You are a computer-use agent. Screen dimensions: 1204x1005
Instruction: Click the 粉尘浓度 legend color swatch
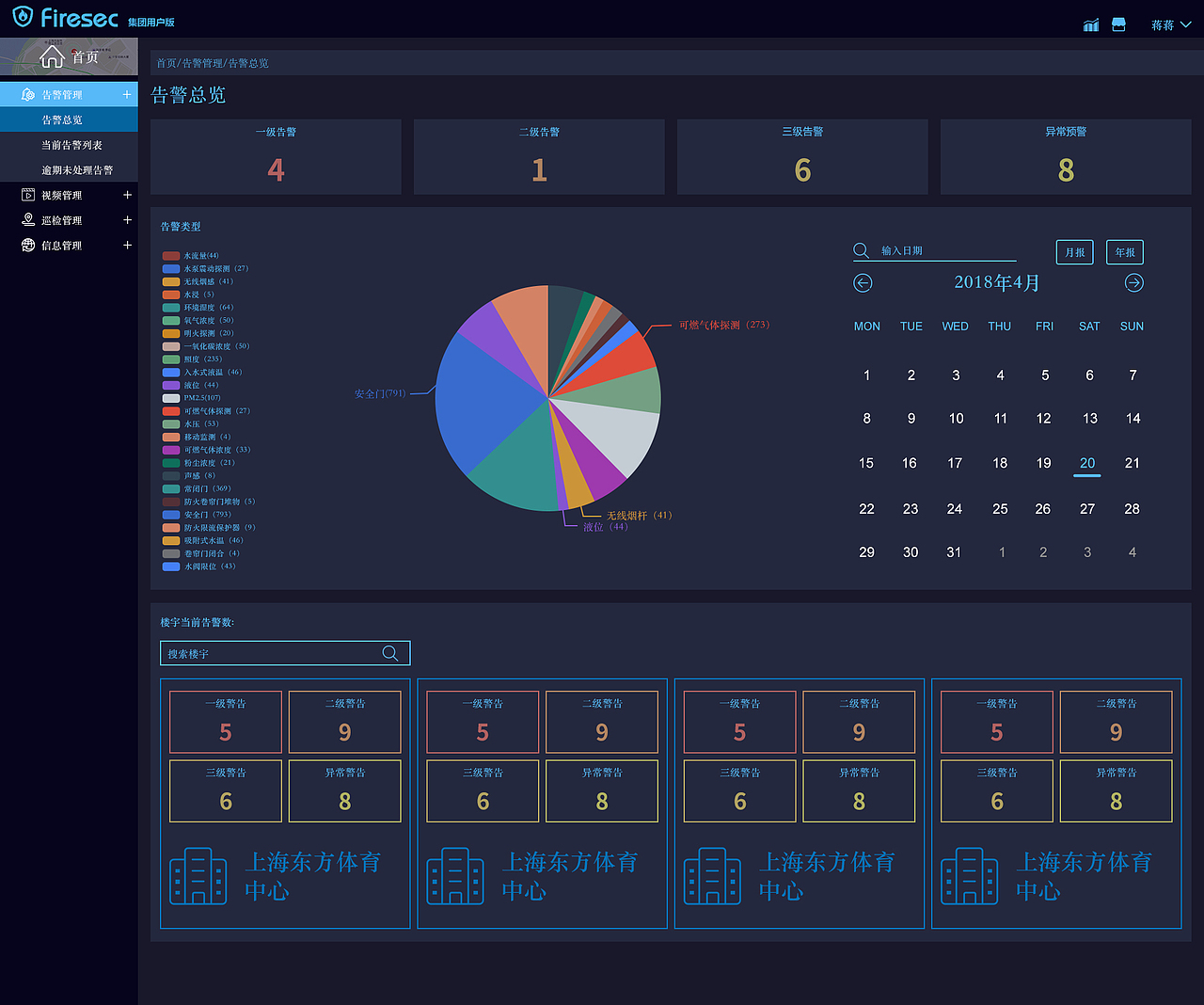tap(170, 463)
